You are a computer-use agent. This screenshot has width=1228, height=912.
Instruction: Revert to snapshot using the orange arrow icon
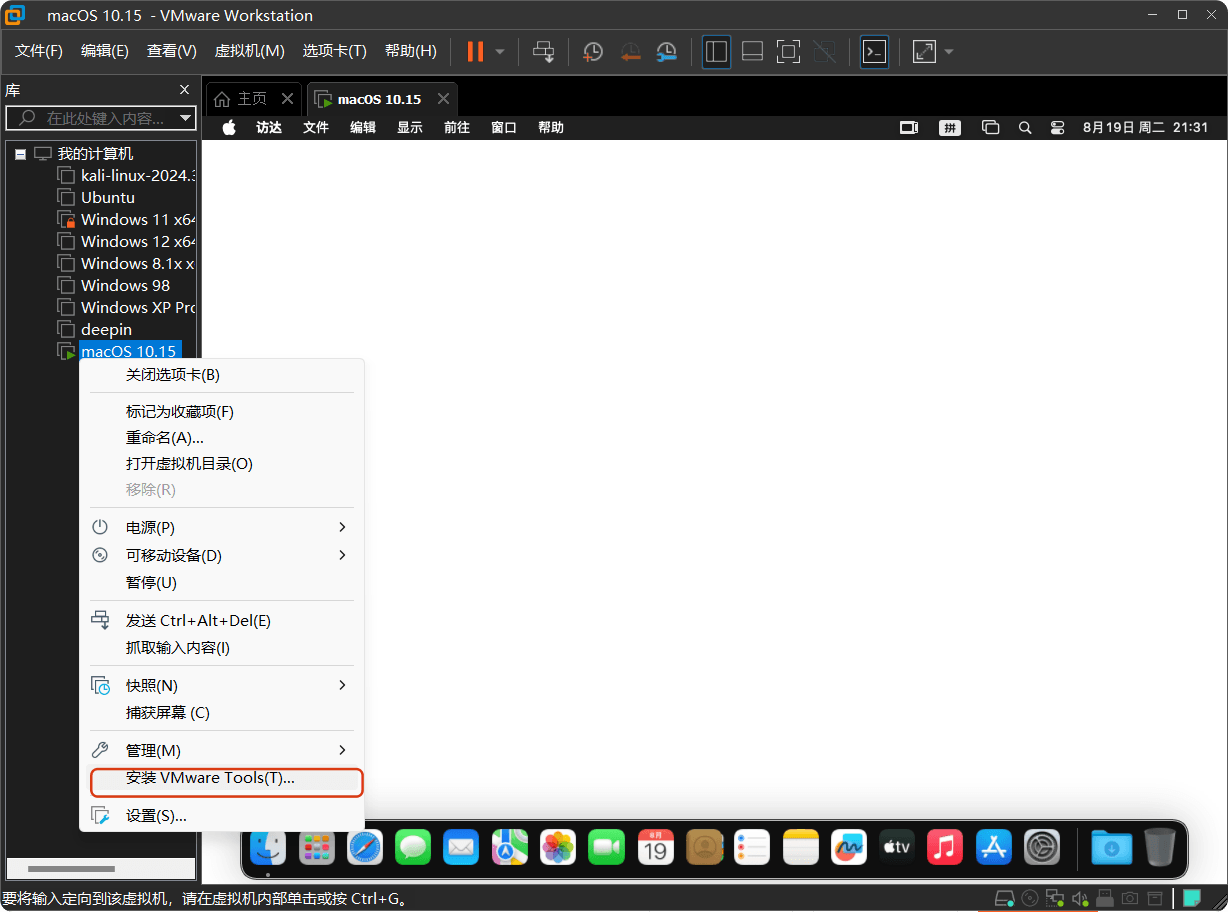[x=631, y=51]
